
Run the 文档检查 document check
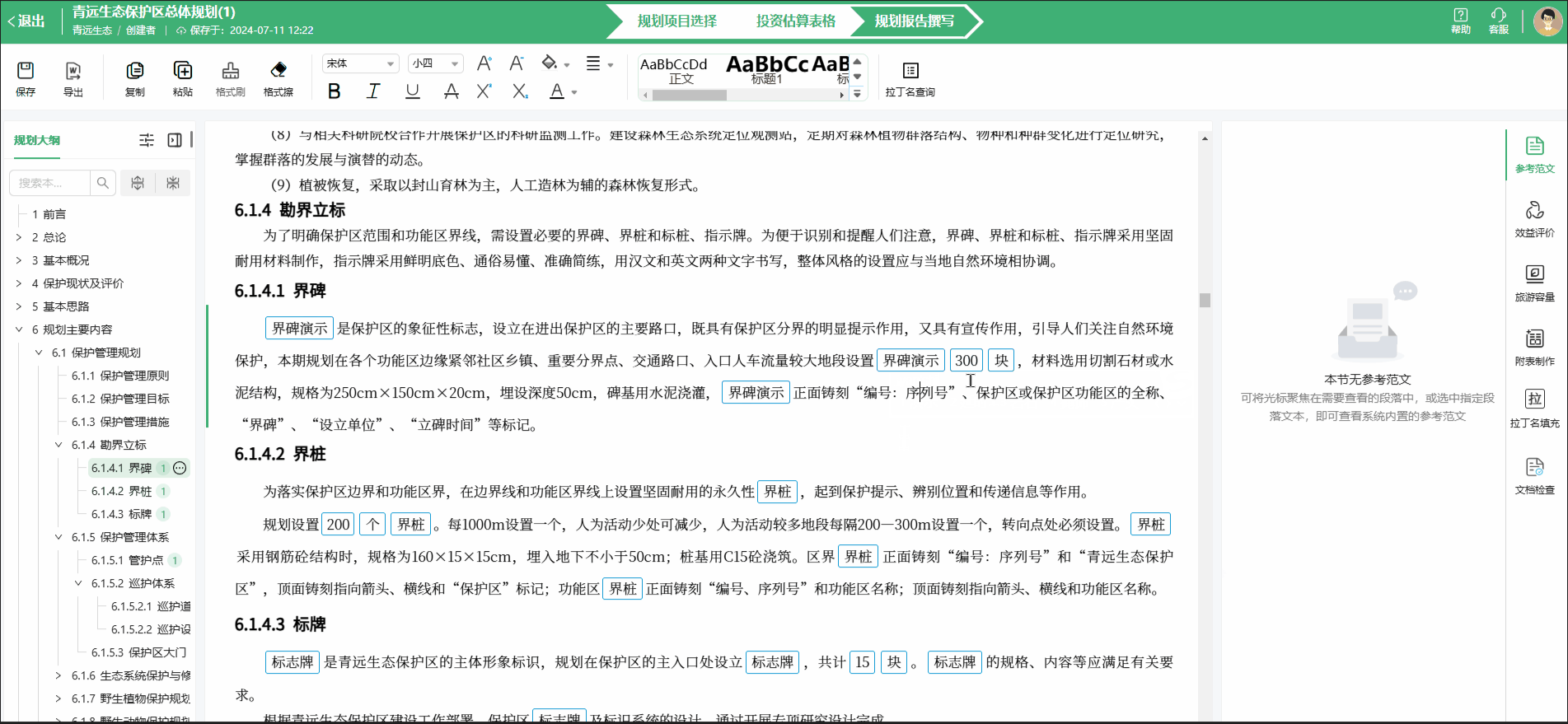pyautogui.click(x=1534, y=476)
